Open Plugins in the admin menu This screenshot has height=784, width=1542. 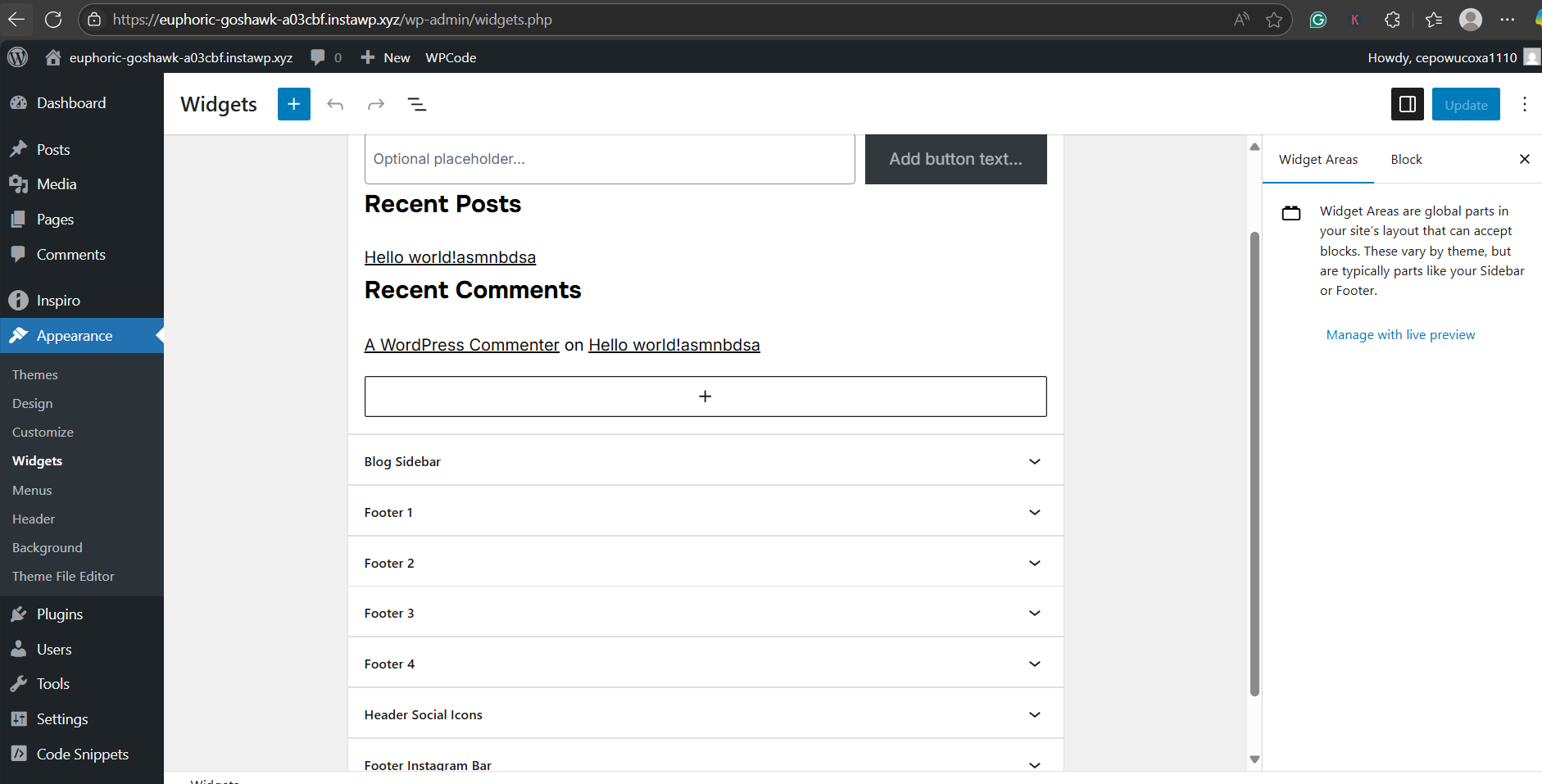point(82,614)
